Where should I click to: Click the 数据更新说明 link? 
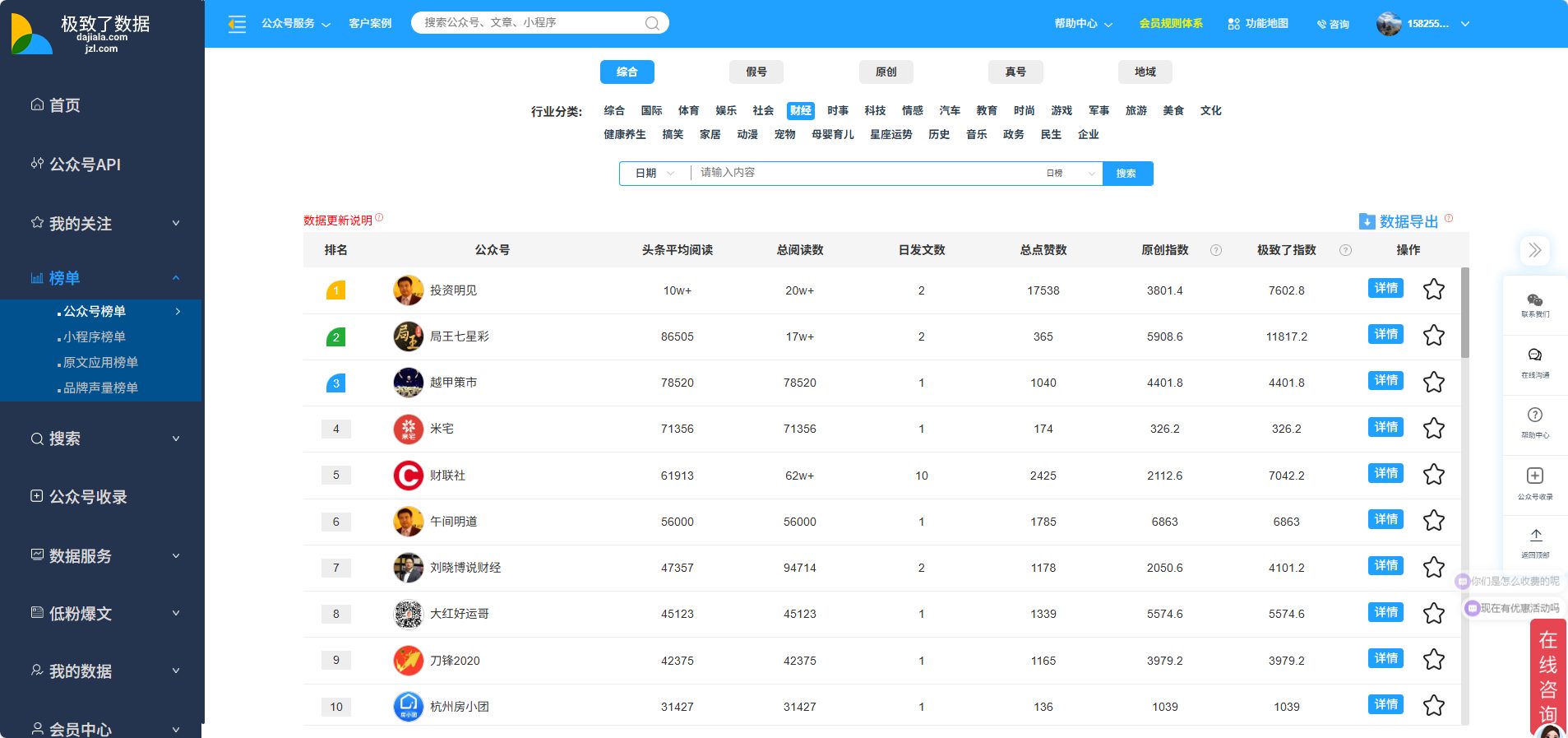(338, 220)
